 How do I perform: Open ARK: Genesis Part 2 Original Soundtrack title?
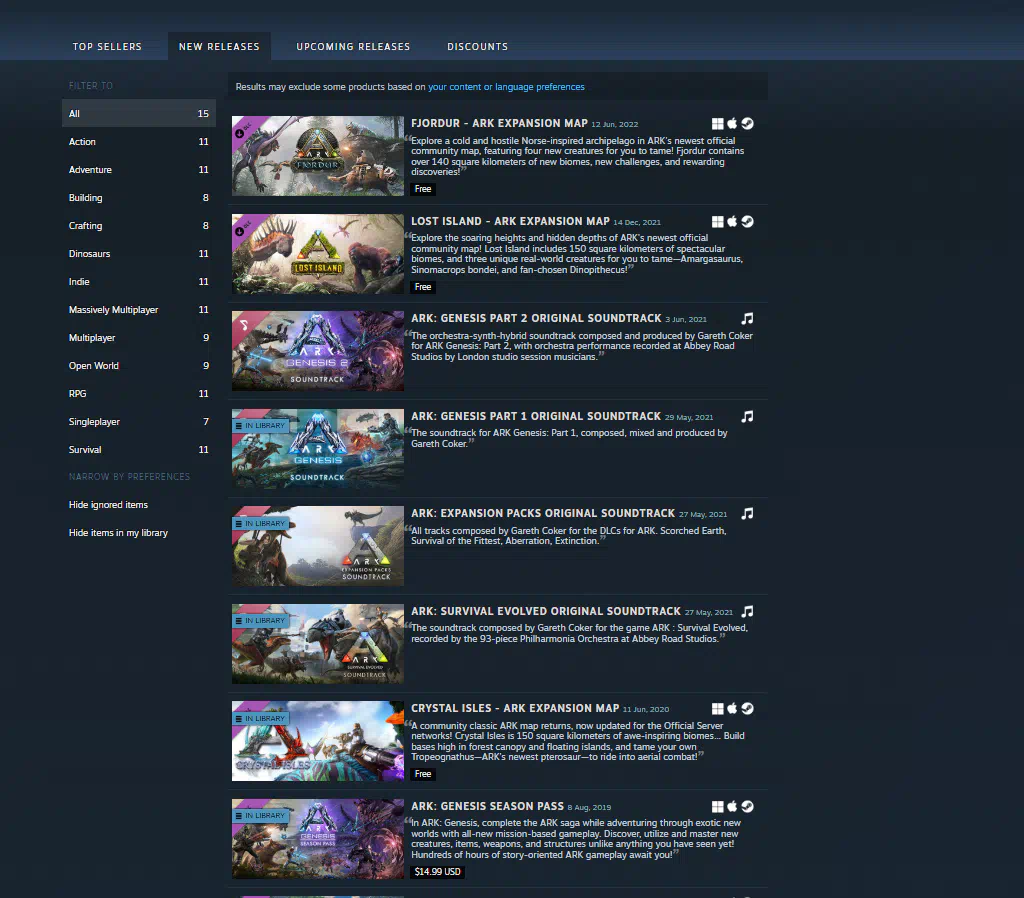click(x=536, y=318)
